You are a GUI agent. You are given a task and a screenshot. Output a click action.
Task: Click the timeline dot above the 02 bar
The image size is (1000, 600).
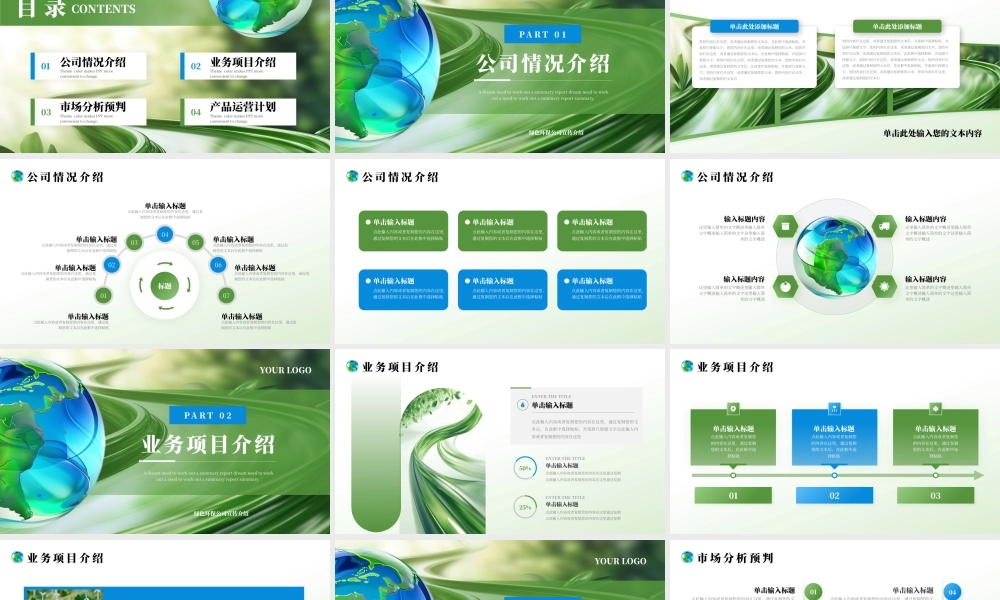(834, 475)
